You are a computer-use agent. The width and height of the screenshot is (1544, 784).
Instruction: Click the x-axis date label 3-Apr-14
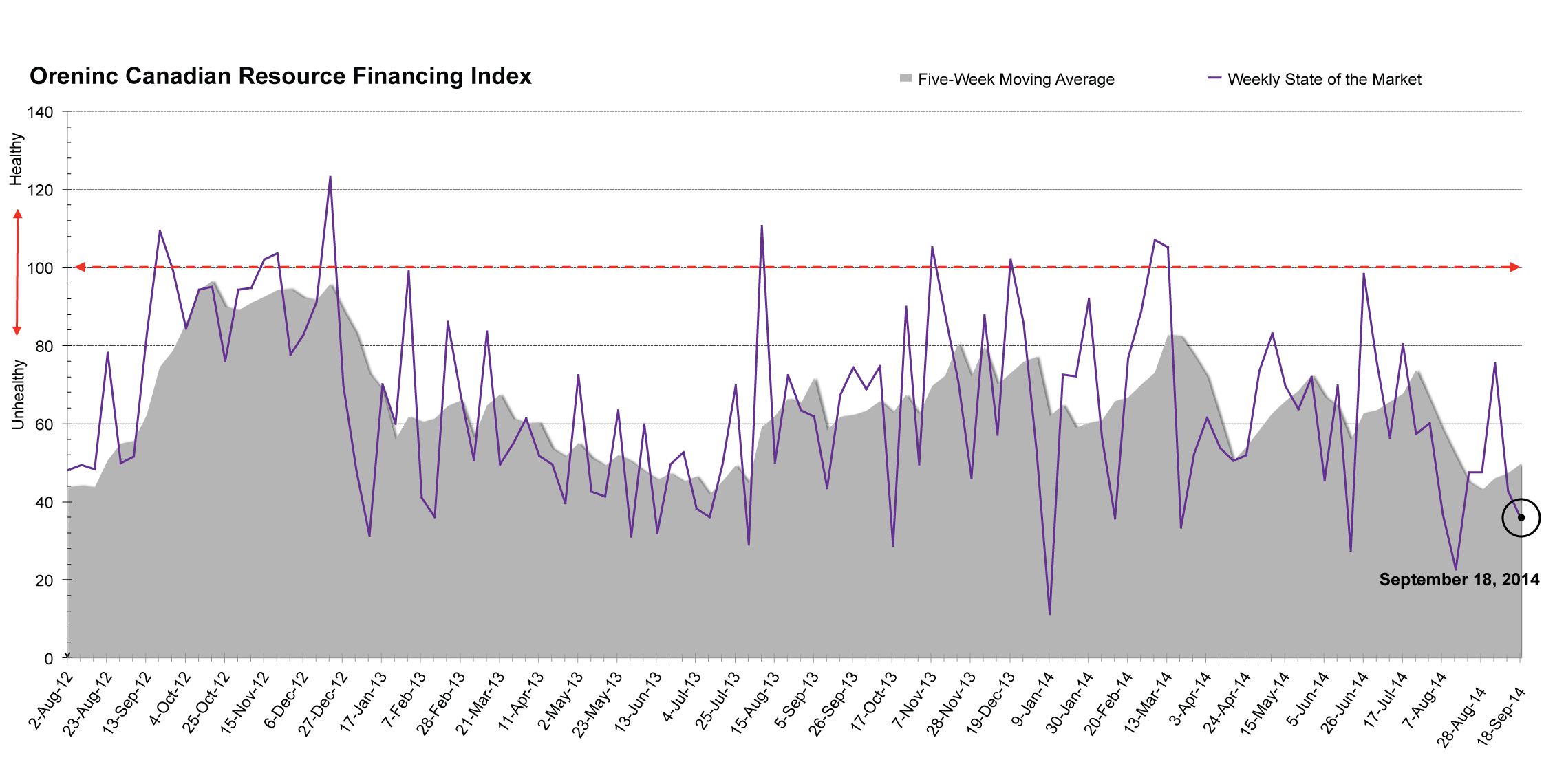click(x=1190, y=698)
